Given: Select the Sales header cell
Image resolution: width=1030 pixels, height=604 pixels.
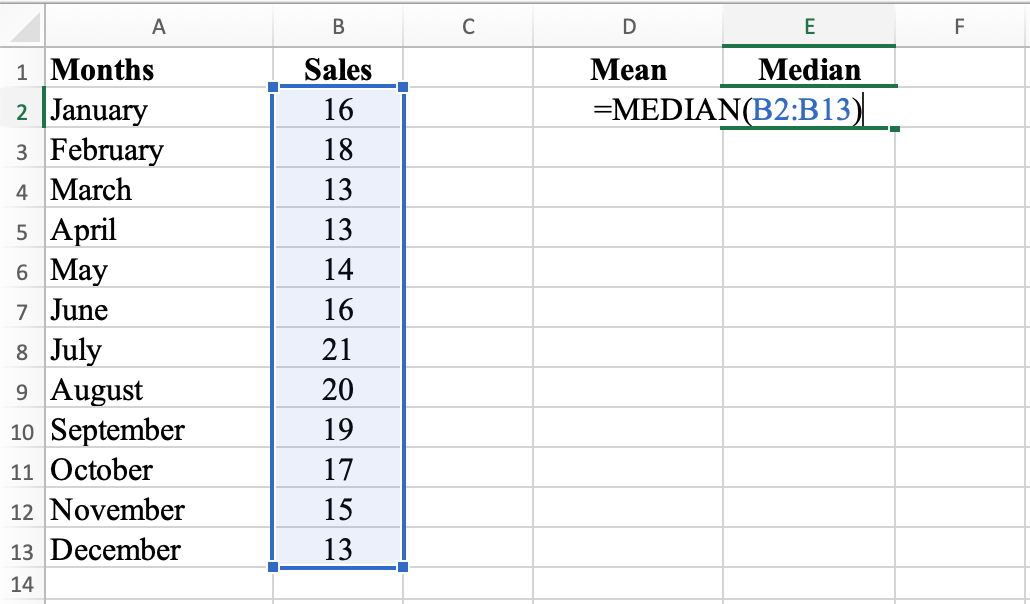Looking at the screenshot, I should (x=337, y=69).
